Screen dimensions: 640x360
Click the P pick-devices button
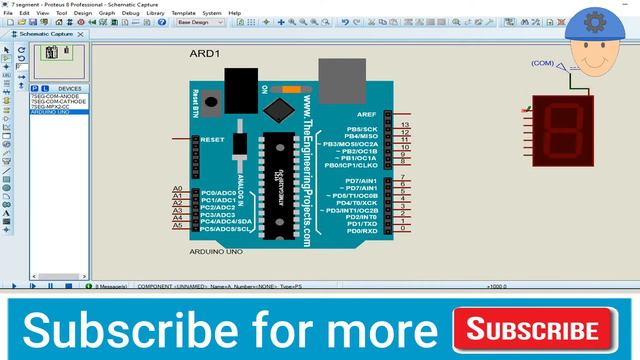click(x=35, y=89)
